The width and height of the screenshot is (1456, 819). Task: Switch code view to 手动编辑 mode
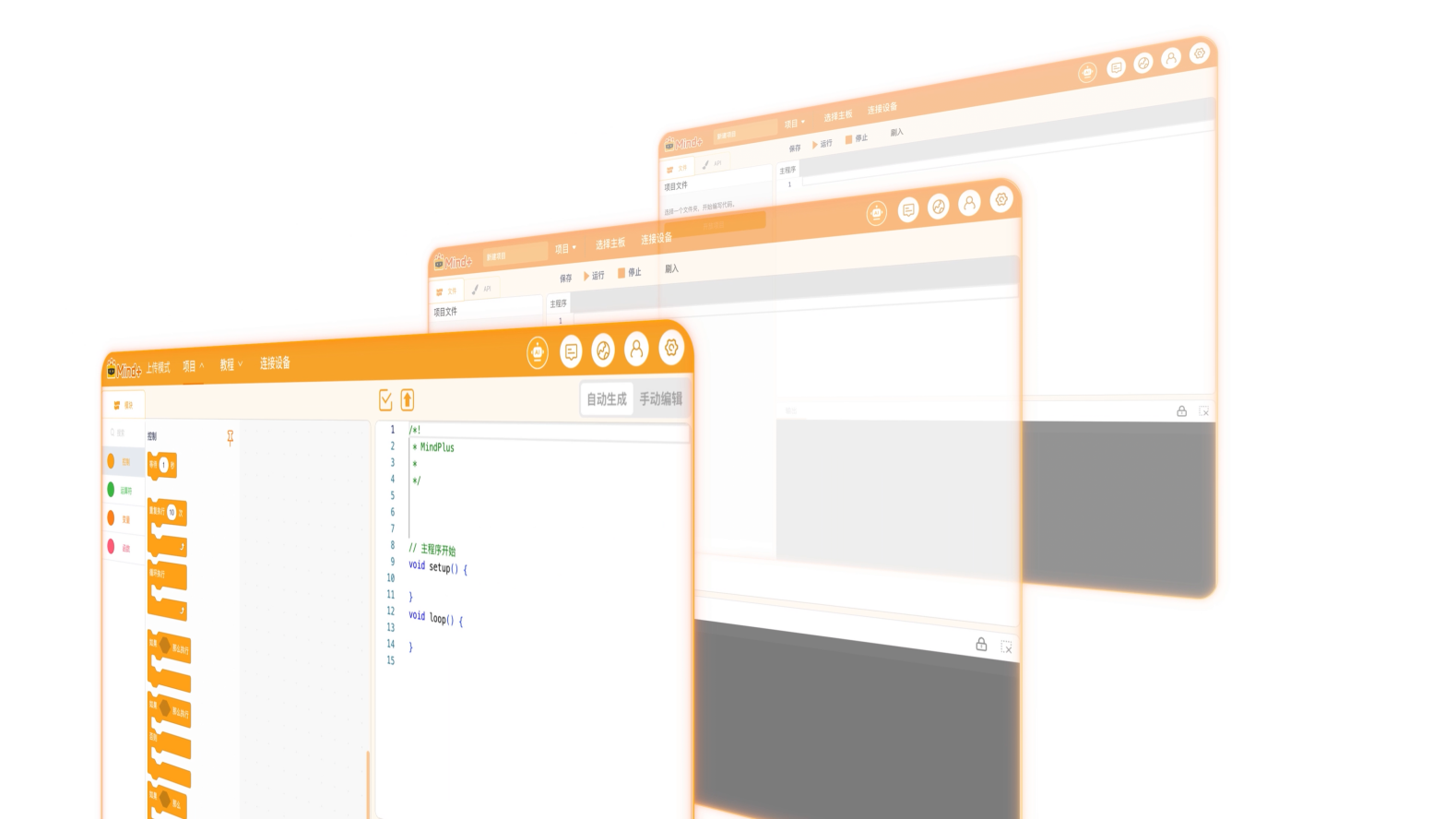coord(661,398)
